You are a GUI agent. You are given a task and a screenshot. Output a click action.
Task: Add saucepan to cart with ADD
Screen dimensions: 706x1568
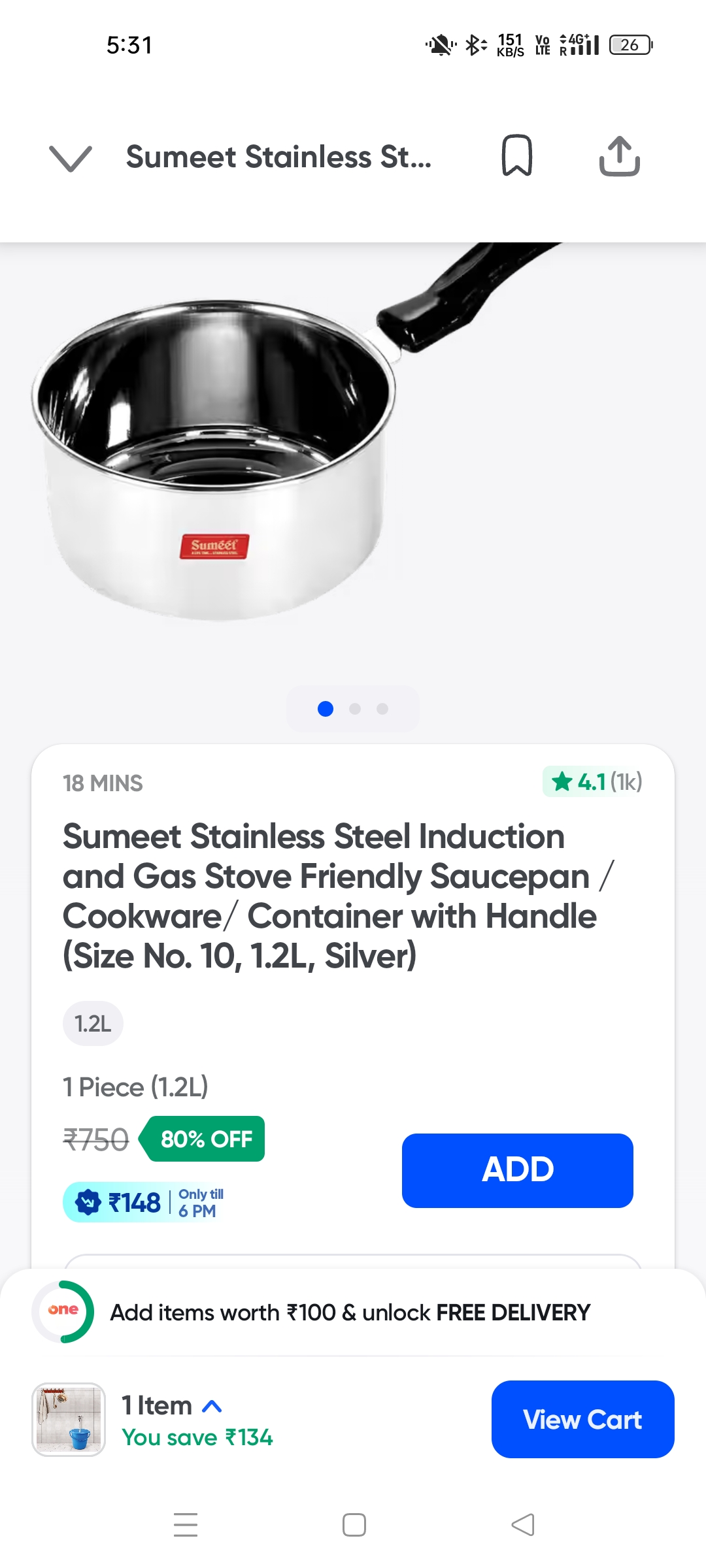click(517, 1170)
